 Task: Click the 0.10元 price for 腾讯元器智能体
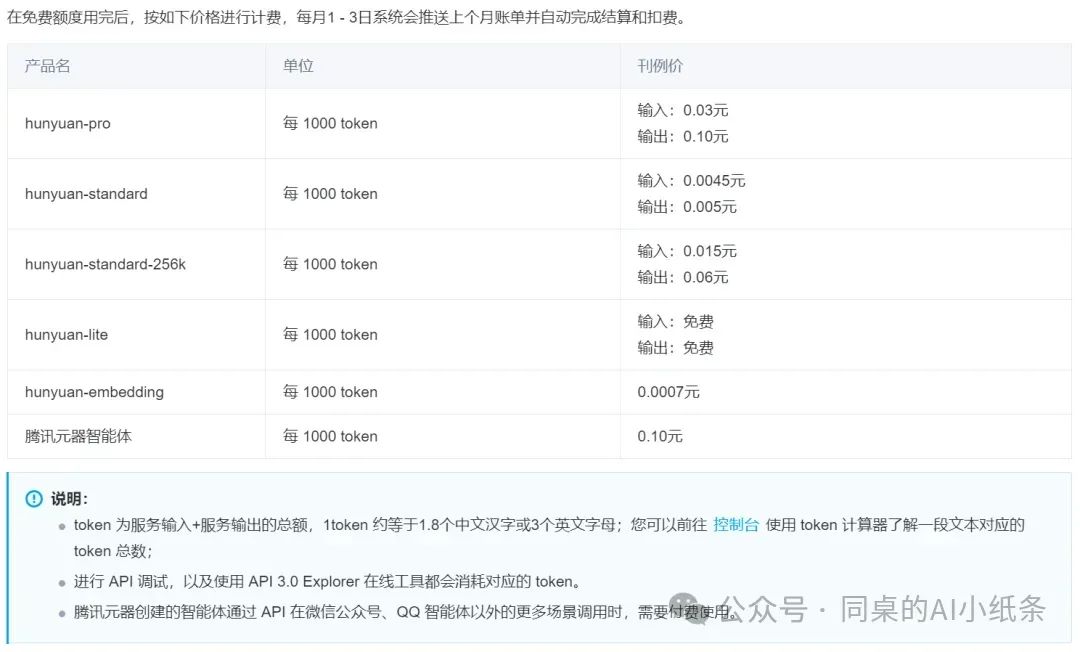click(x=660, y=436)
